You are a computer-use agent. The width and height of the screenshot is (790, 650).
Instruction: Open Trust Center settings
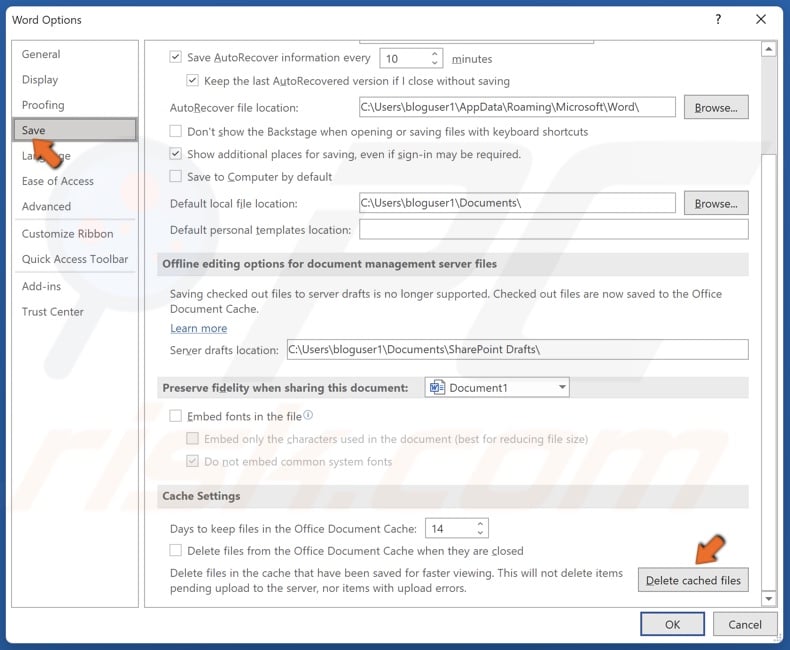coord(75,312)
